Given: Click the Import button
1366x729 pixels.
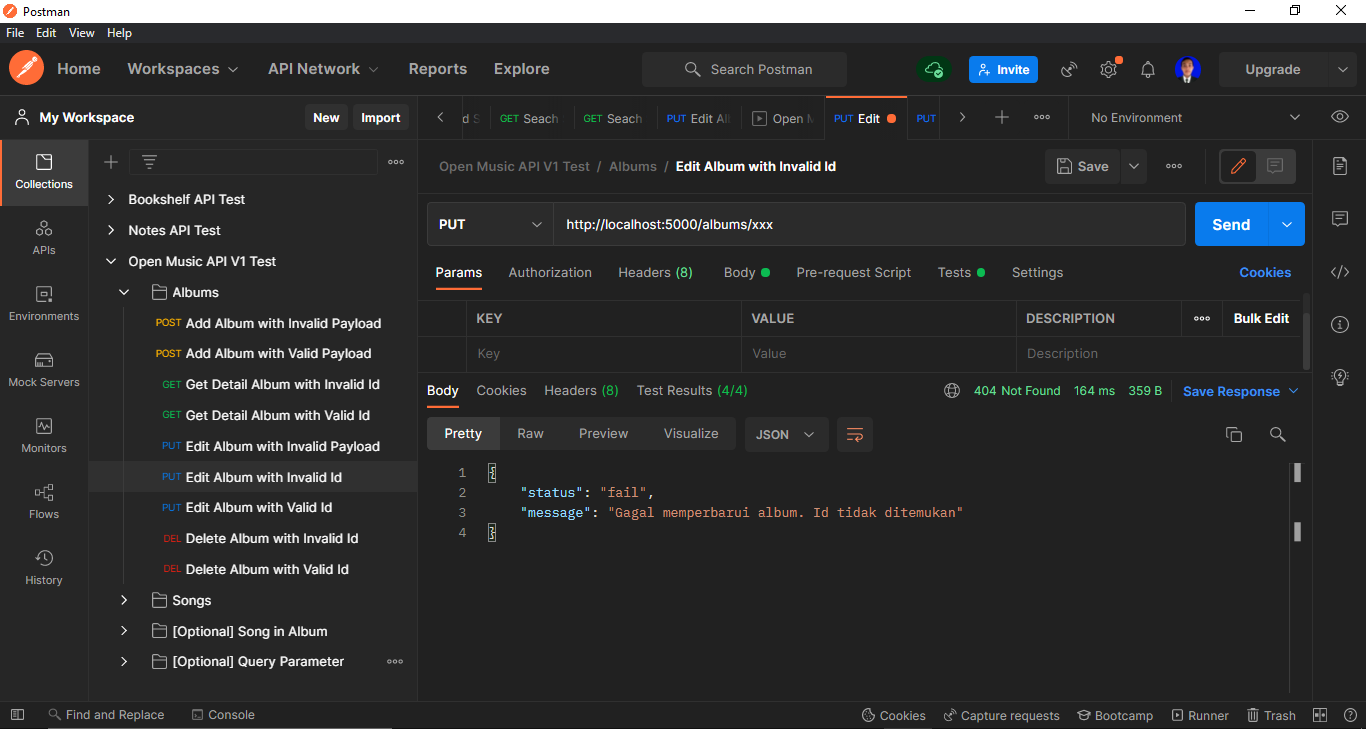Looking at the screenshot, I should [380, 117].
